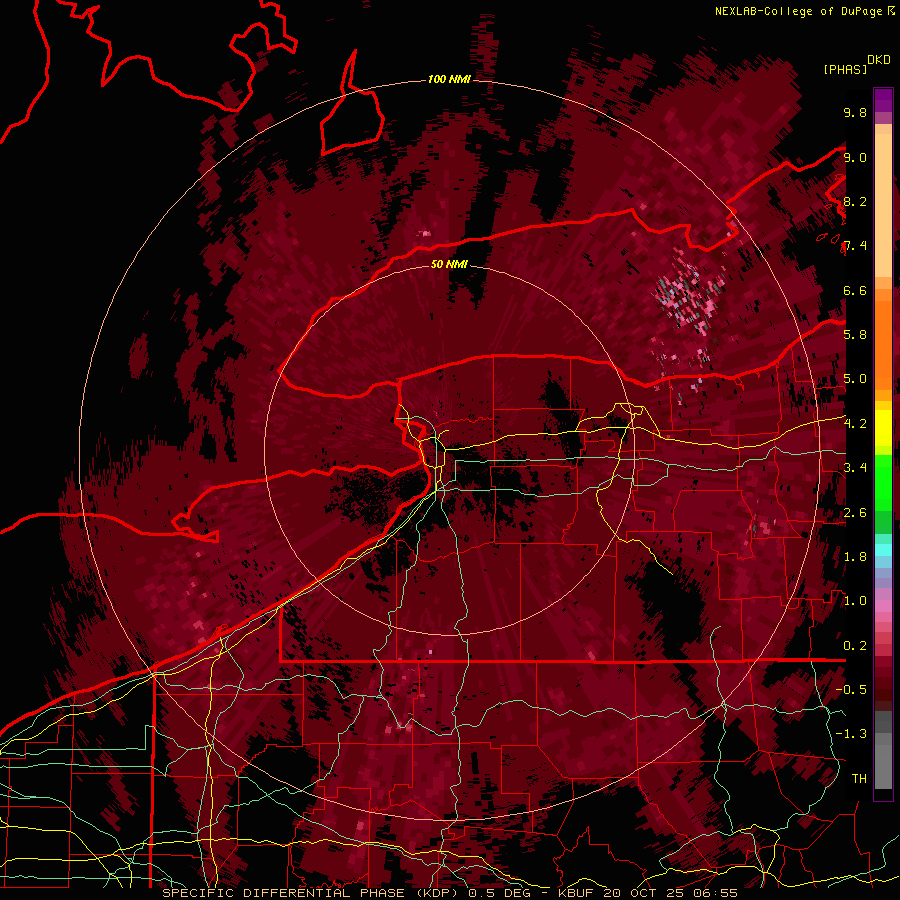Viewport: 900px width, 900px height.
Task: Click the yellow segment of the color bar
Action: pos(883,428)
